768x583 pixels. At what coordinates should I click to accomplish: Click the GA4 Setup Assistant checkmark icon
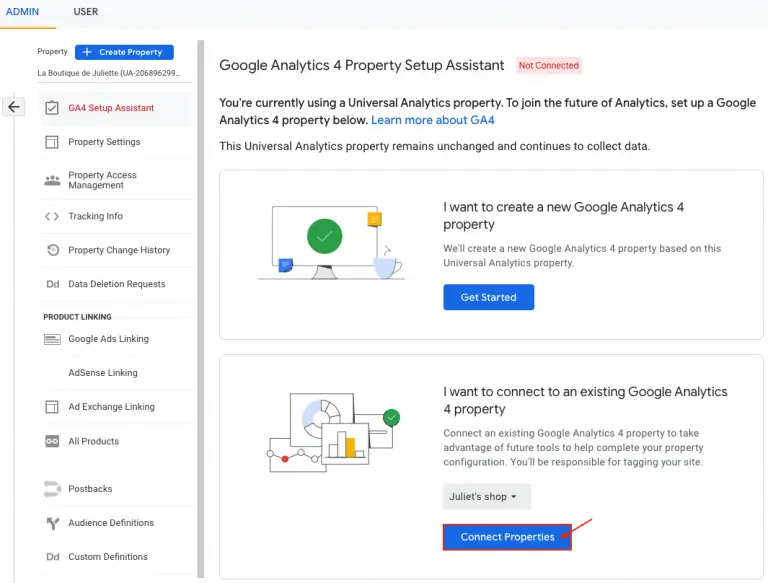tap(53, 108)
